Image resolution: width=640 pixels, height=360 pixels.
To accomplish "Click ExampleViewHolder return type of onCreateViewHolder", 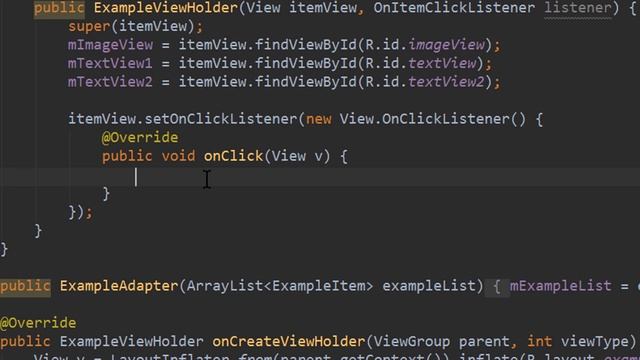I will [131, 342].
